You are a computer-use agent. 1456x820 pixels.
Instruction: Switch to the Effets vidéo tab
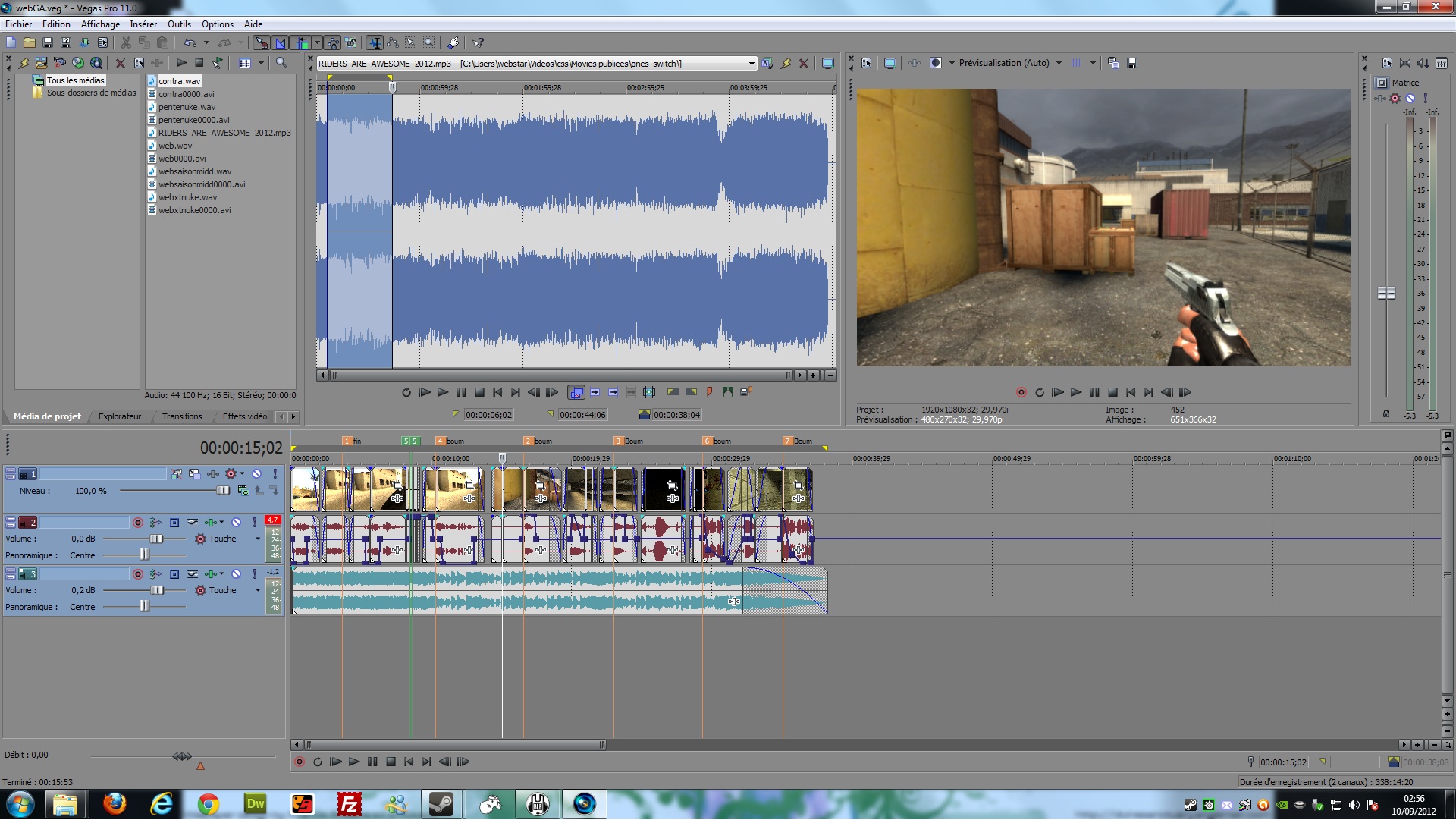click(244, 416)
